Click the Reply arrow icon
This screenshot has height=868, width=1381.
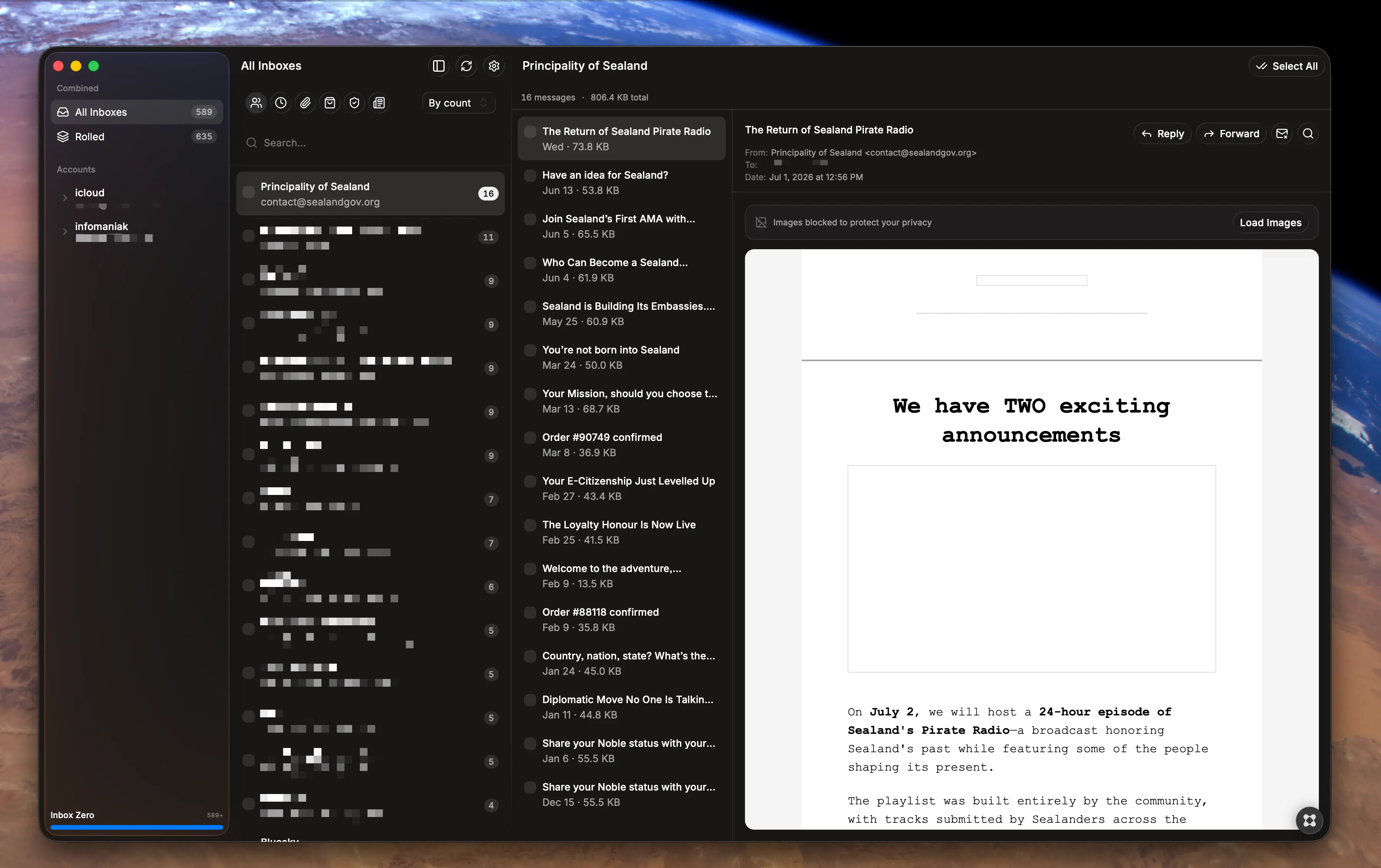tap(1147, 133)
